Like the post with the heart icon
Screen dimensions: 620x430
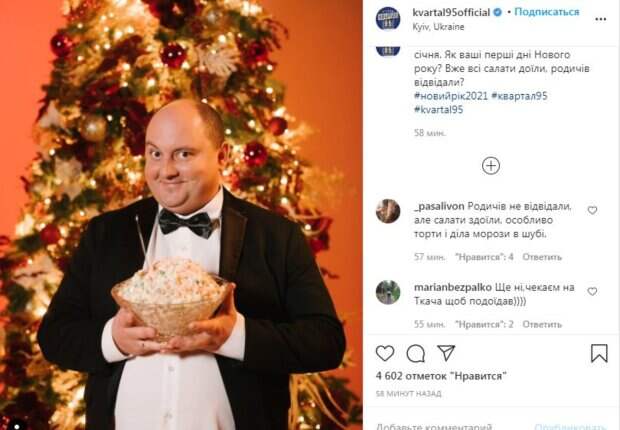pos(385,353)
